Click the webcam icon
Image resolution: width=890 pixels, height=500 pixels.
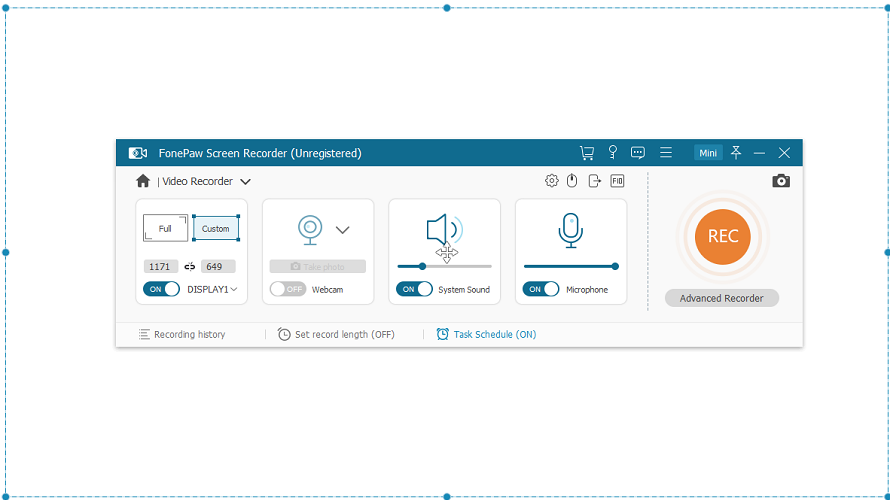pos(310,230)
